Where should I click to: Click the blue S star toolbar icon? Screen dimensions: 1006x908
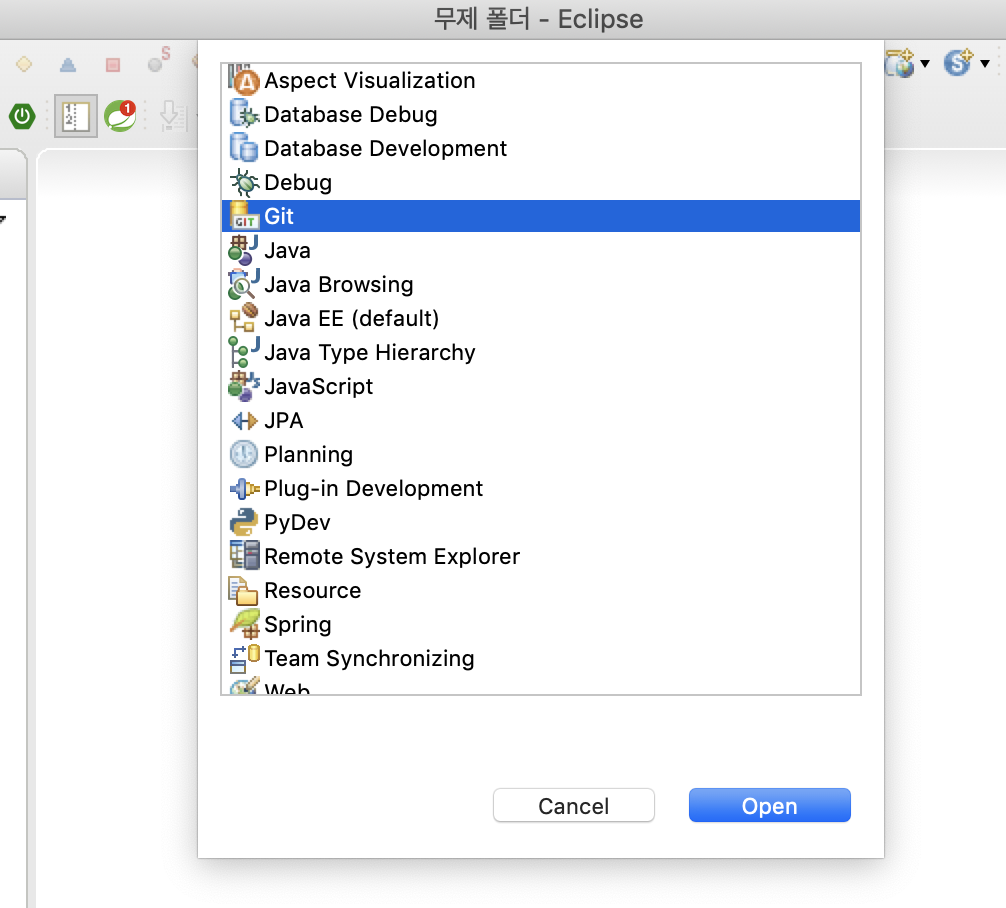959,63
